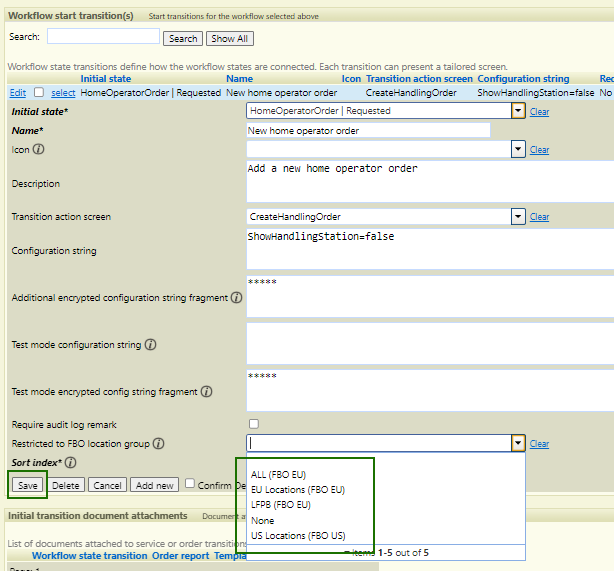The height and width of the screenshot is (571, 614).
Task: Open the Icon dropdown arrow
Action: pyautogui.click(x=518, y=149)
